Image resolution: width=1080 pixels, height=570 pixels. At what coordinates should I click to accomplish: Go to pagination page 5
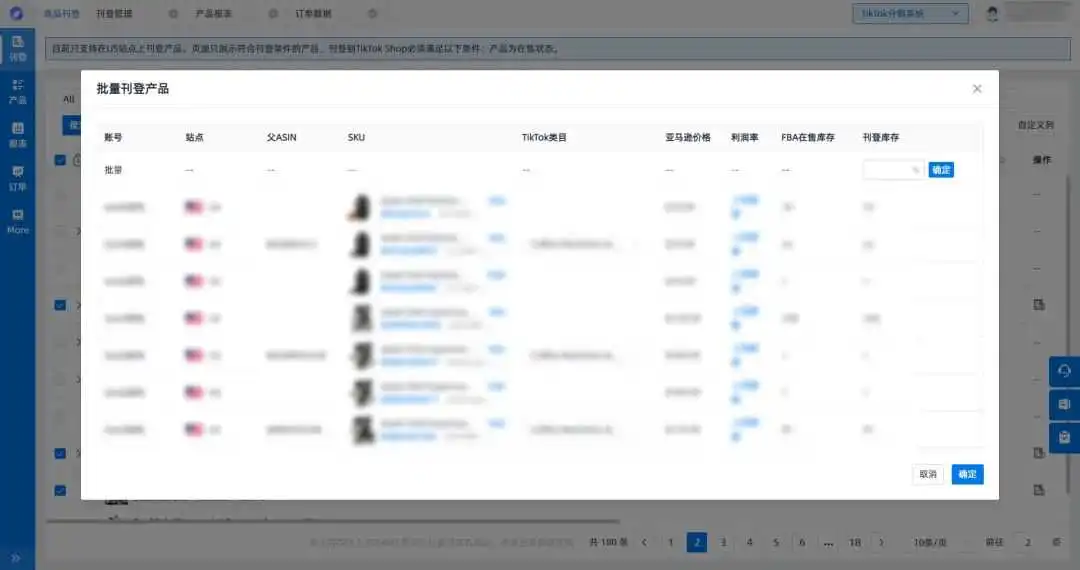click(x=776, y=542)
